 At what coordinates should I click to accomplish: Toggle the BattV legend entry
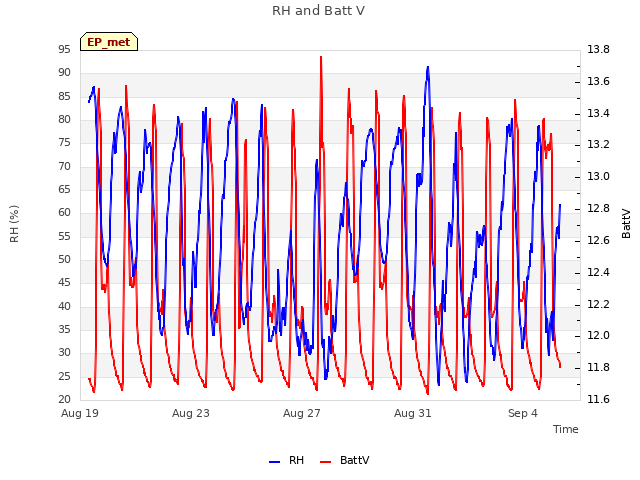pyautogui.click(x=344, y=460)
